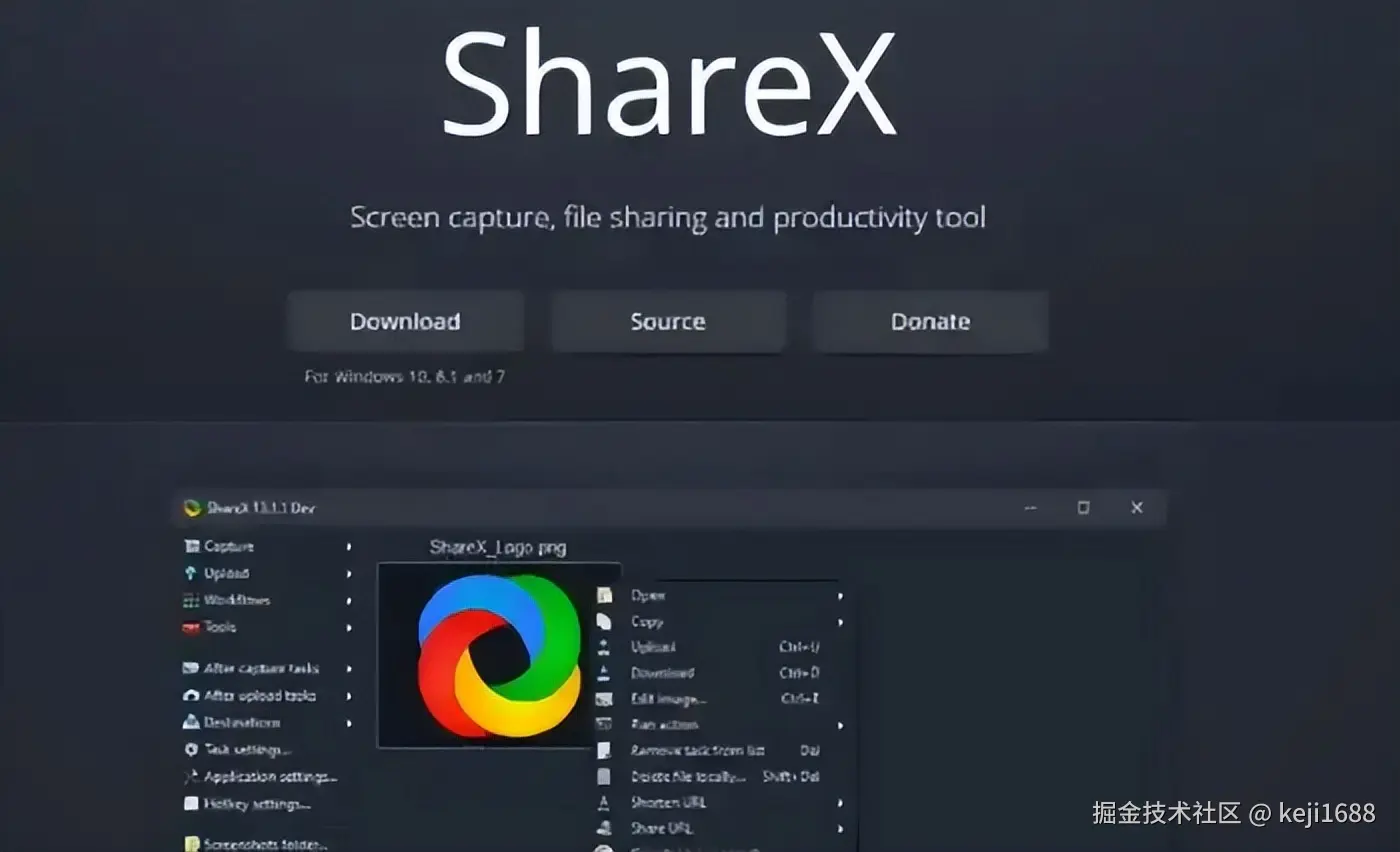Expand the Destinations submenu arrow

coord(349,722)
